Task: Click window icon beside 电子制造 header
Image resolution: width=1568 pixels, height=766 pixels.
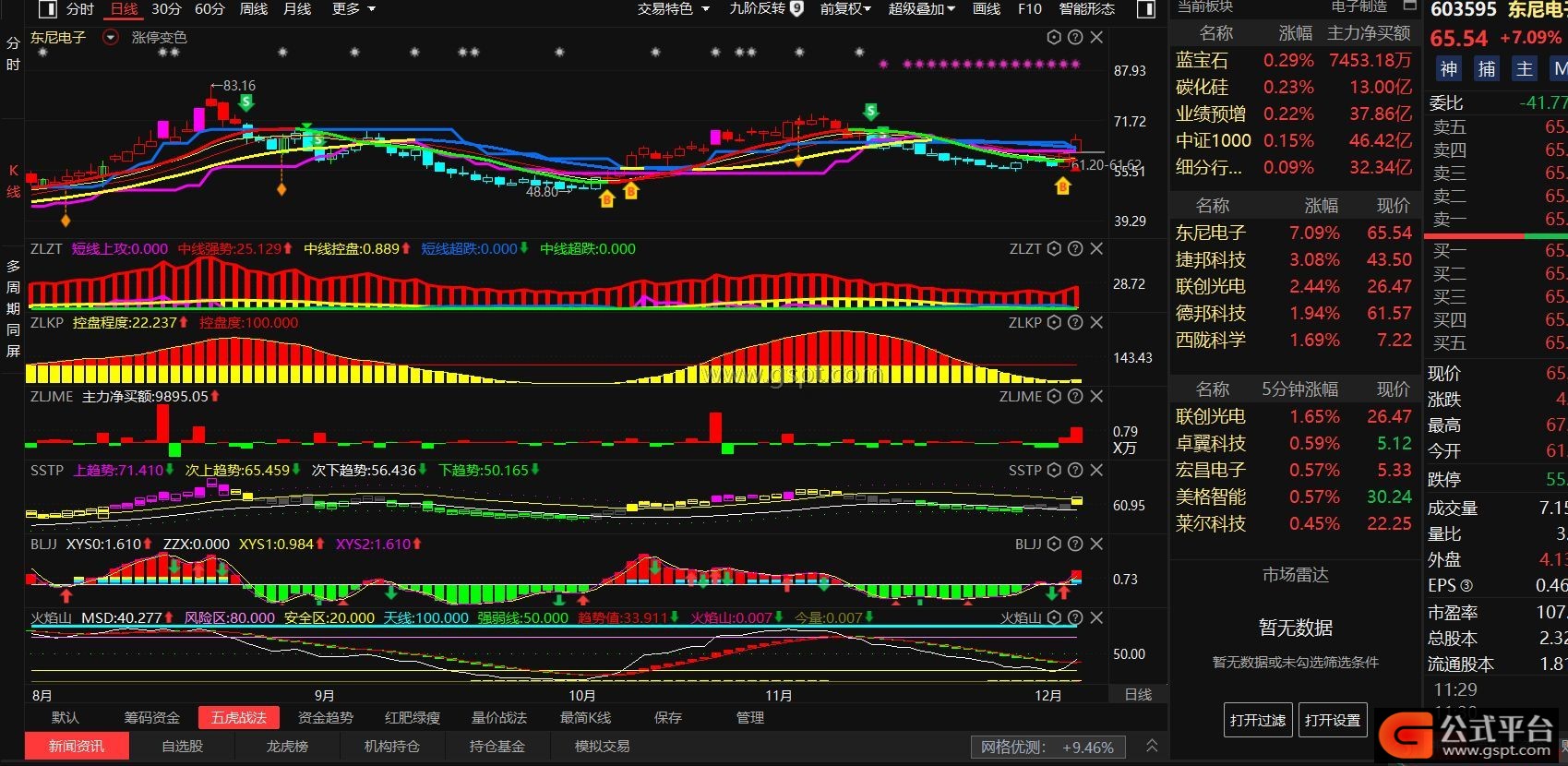Action: [x=1409, y=6]
